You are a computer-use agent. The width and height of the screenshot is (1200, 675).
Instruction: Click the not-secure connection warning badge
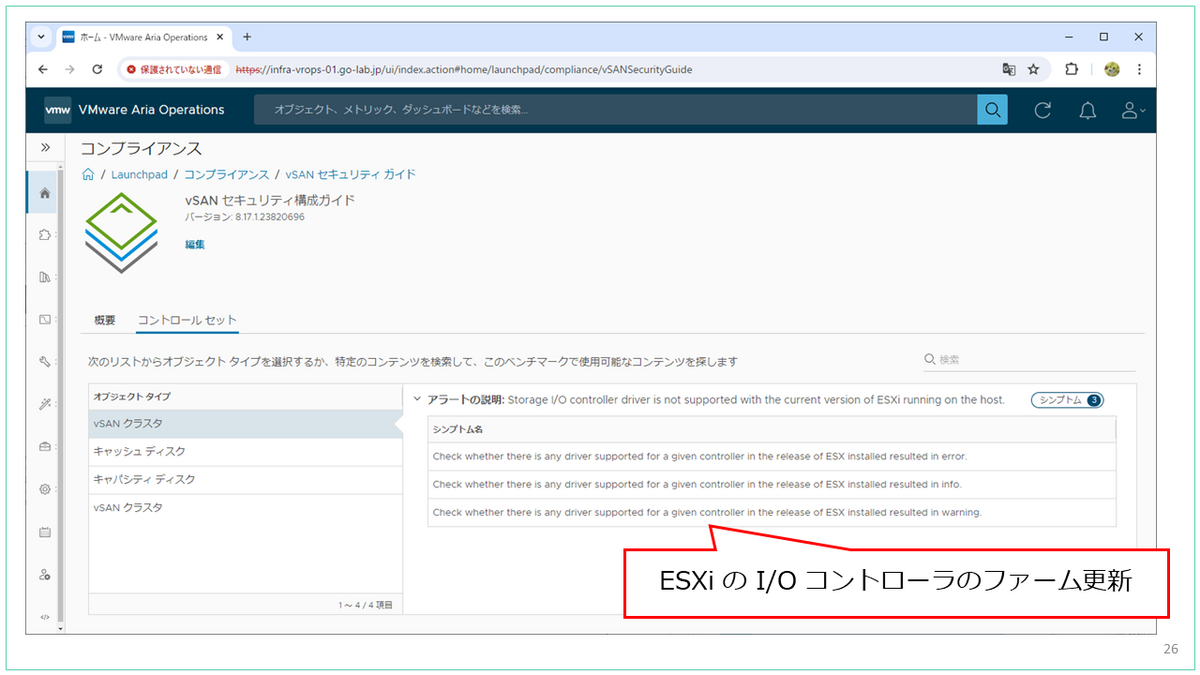(x=173, y=70)
